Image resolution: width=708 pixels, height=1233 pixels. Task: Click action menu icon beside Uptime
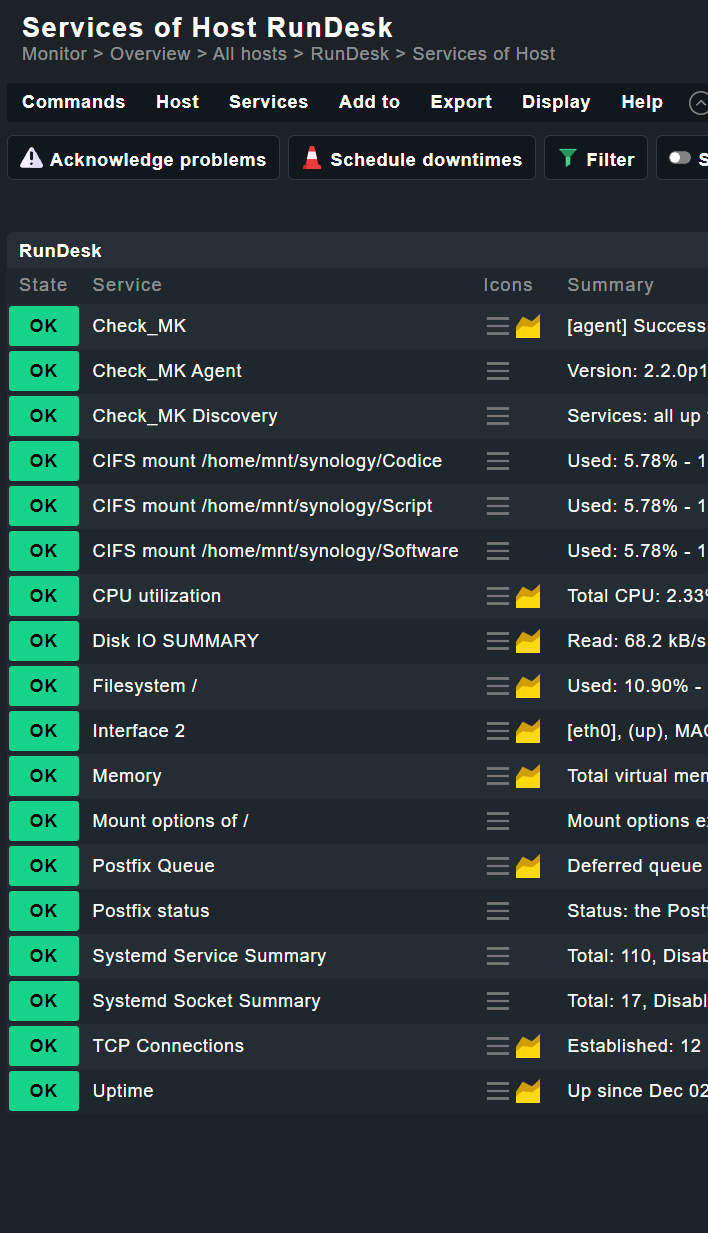point(497,1091)
